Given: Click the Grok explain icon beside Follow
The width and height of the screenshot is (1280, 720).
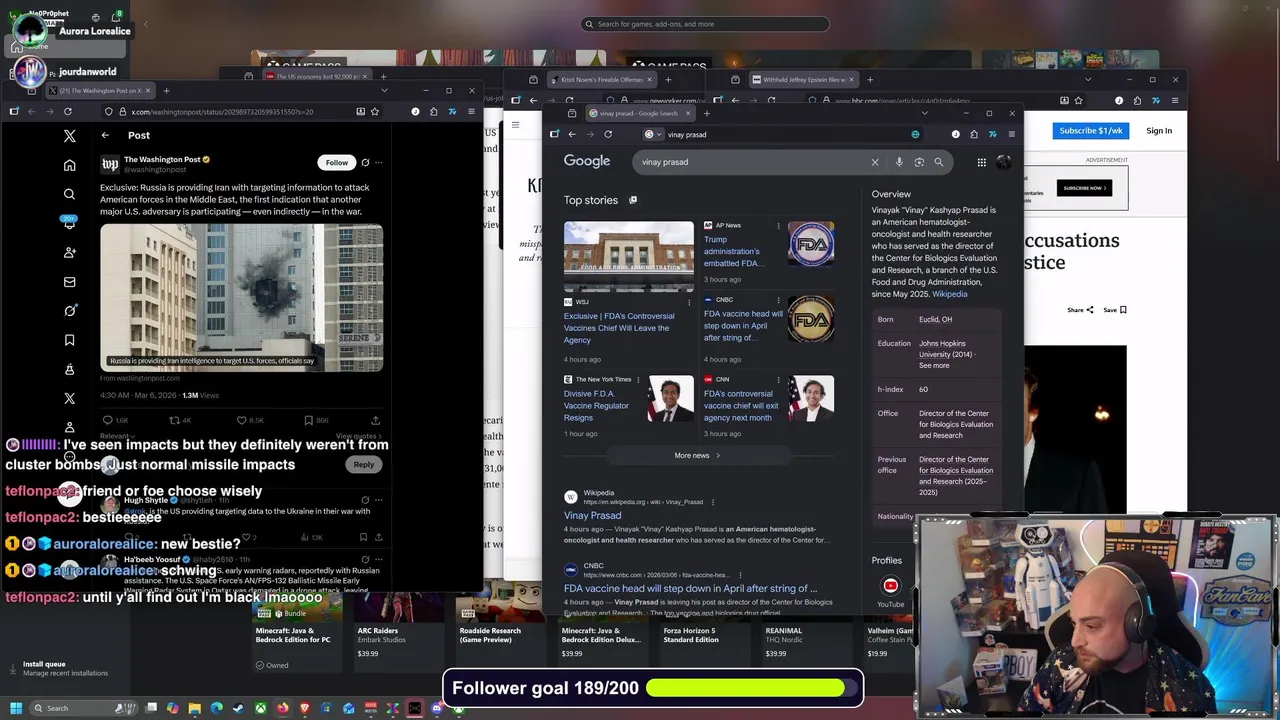Looking at the screenshot, I should click(365, 162).
